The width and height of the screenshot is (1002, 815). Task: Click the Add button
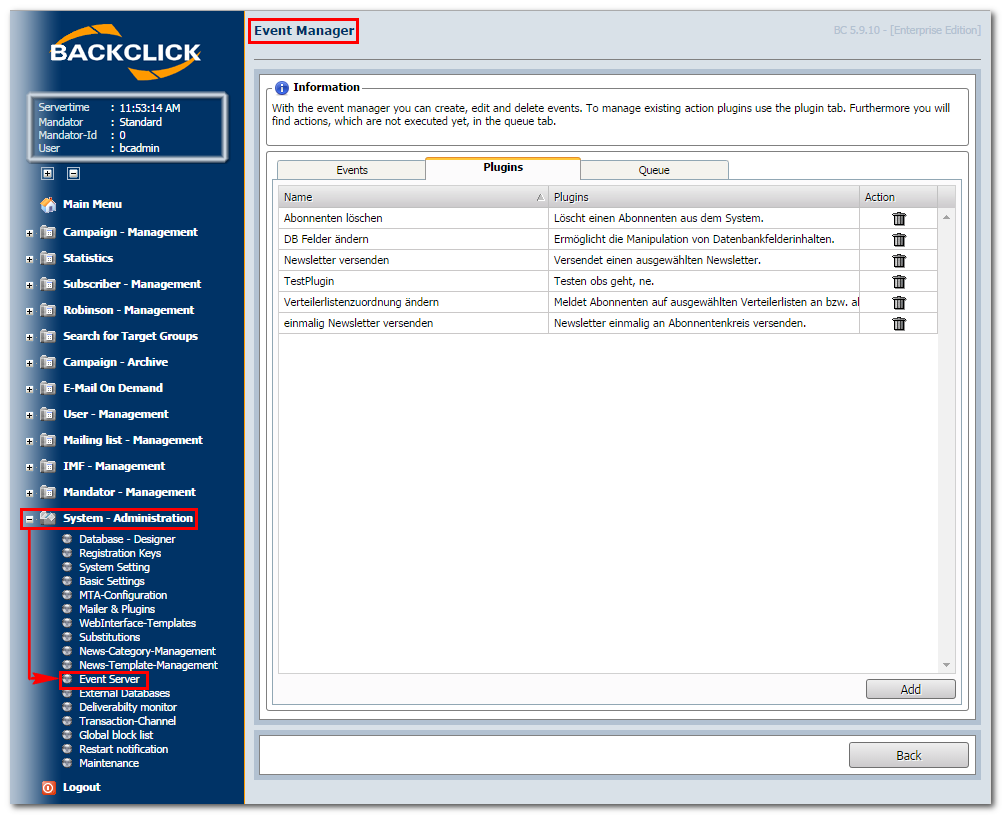pos(911,689)
